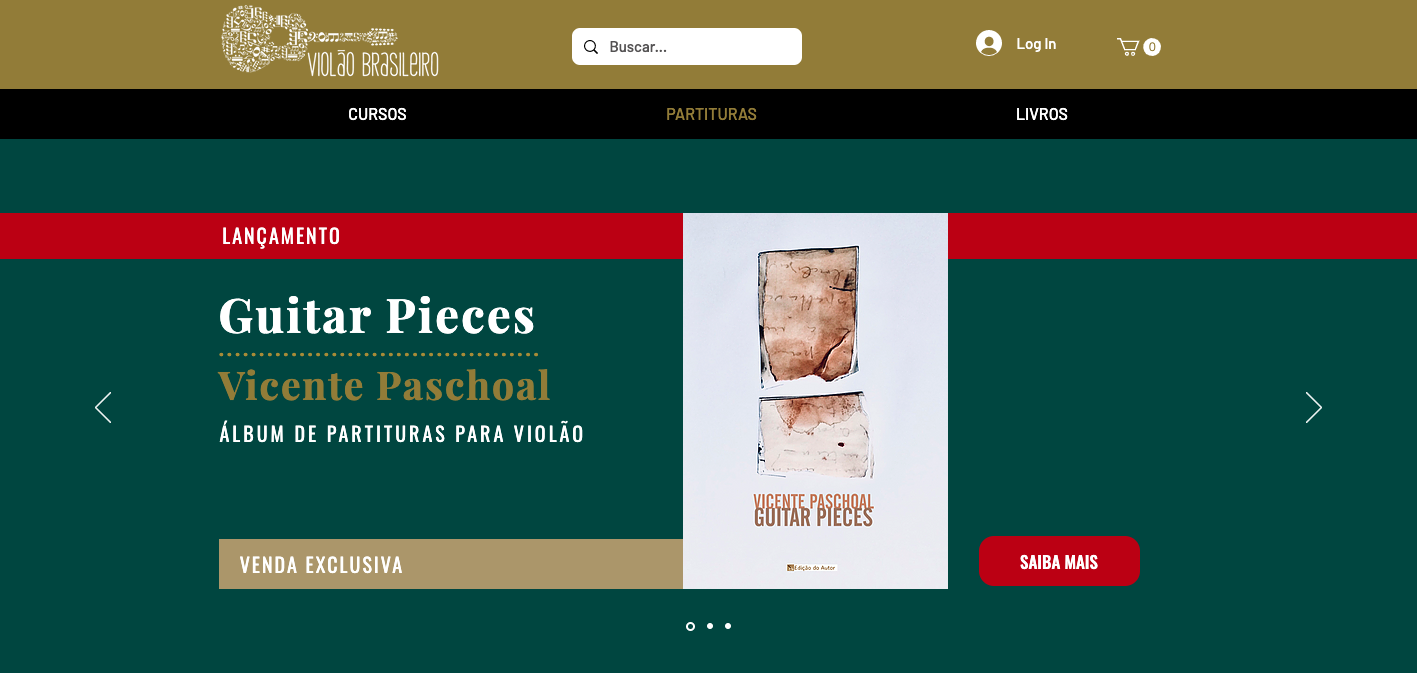Focus the Buscar search field

(687, 47)
